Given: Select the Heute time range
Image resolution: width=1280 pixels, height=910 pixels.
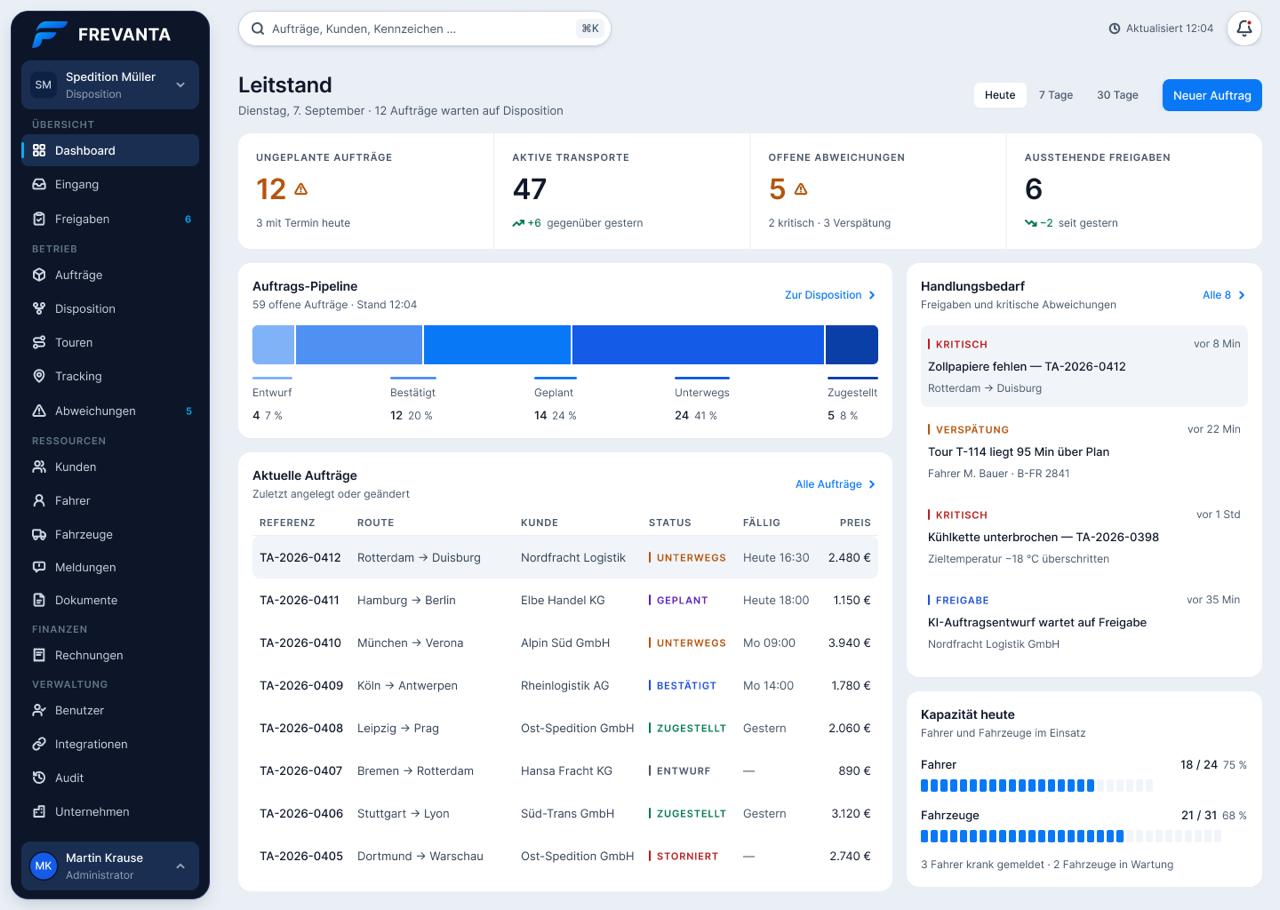Looking at the screenshot, I should click(1000, 95).
